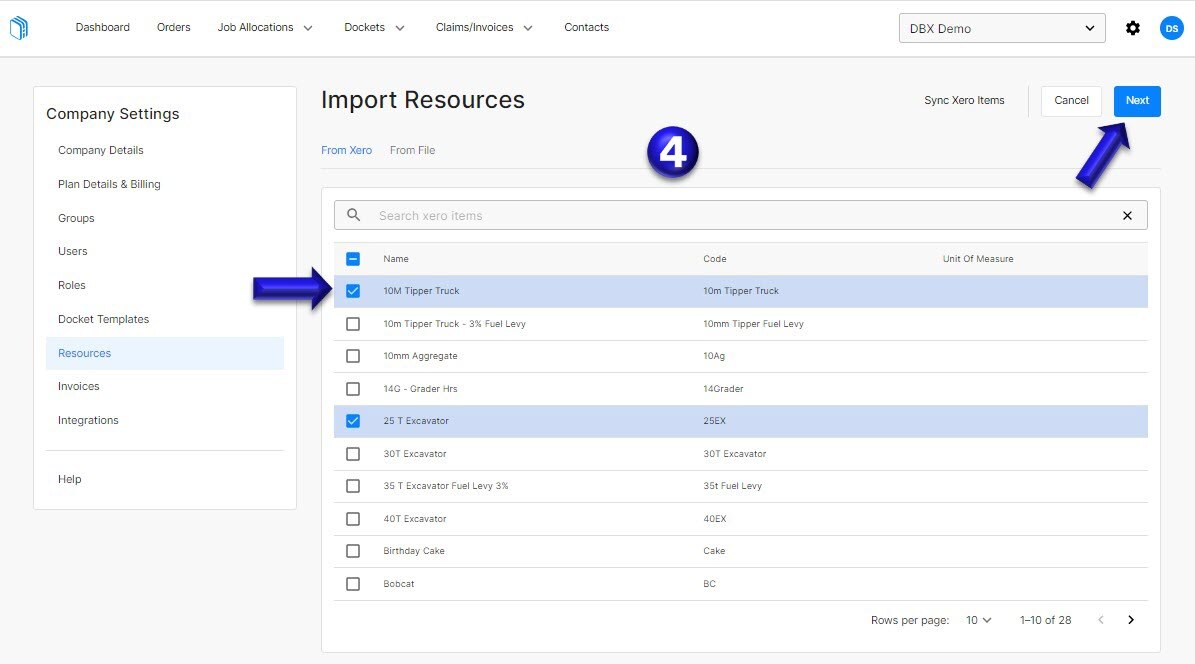Go to the next page of Xero items
This screenshot has height=664, width=1195.
click(1131, 620)
